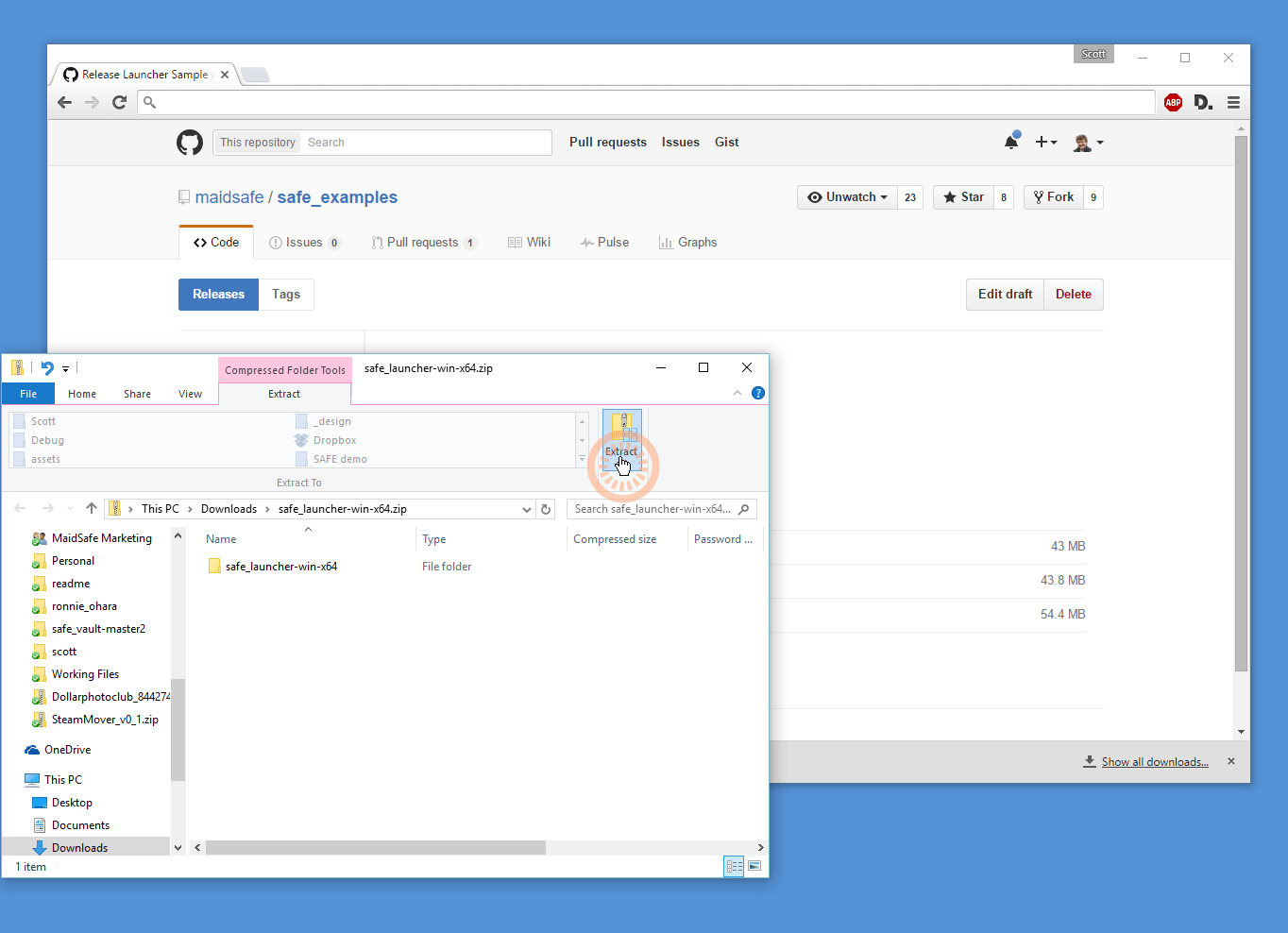The height and width of the screenshot is (933, 1288).
Task: Open Show all downloads link
Action: 1155,762
